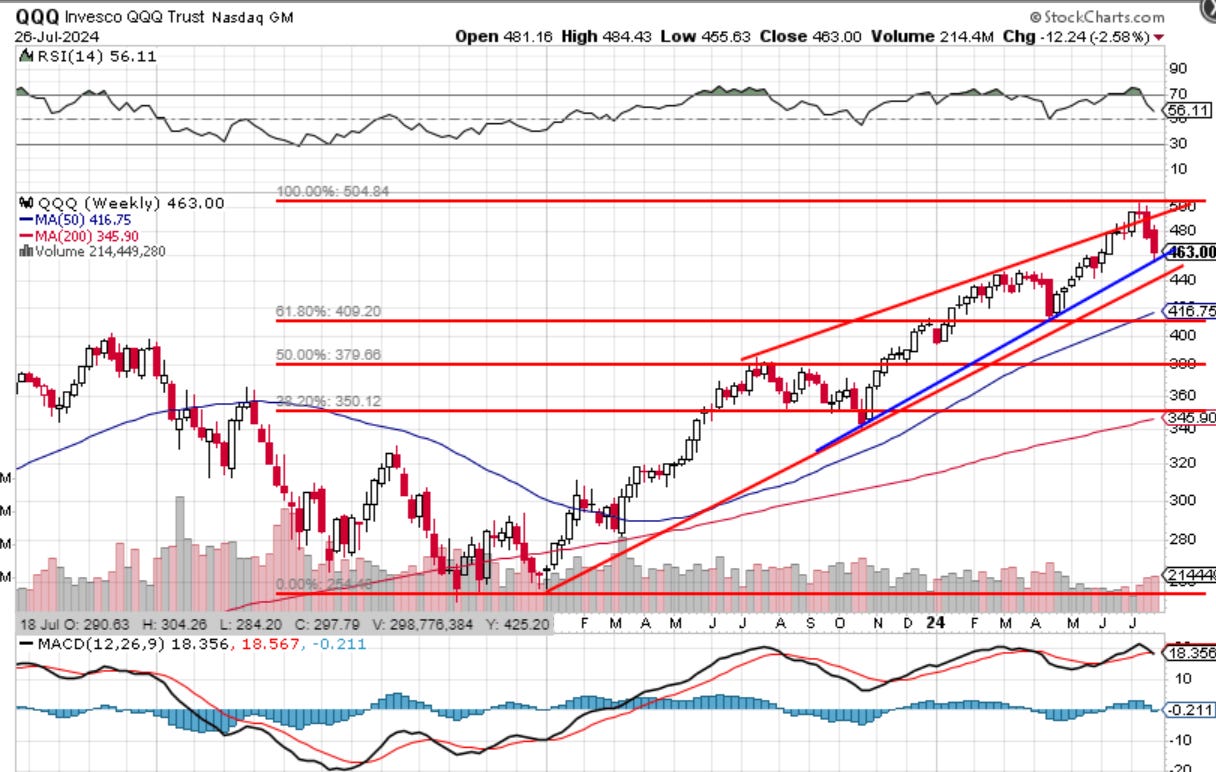The image size is (1216, 772).
Task: Click the Invesco QQQ Trust name
Action: [x=136, y=17]
